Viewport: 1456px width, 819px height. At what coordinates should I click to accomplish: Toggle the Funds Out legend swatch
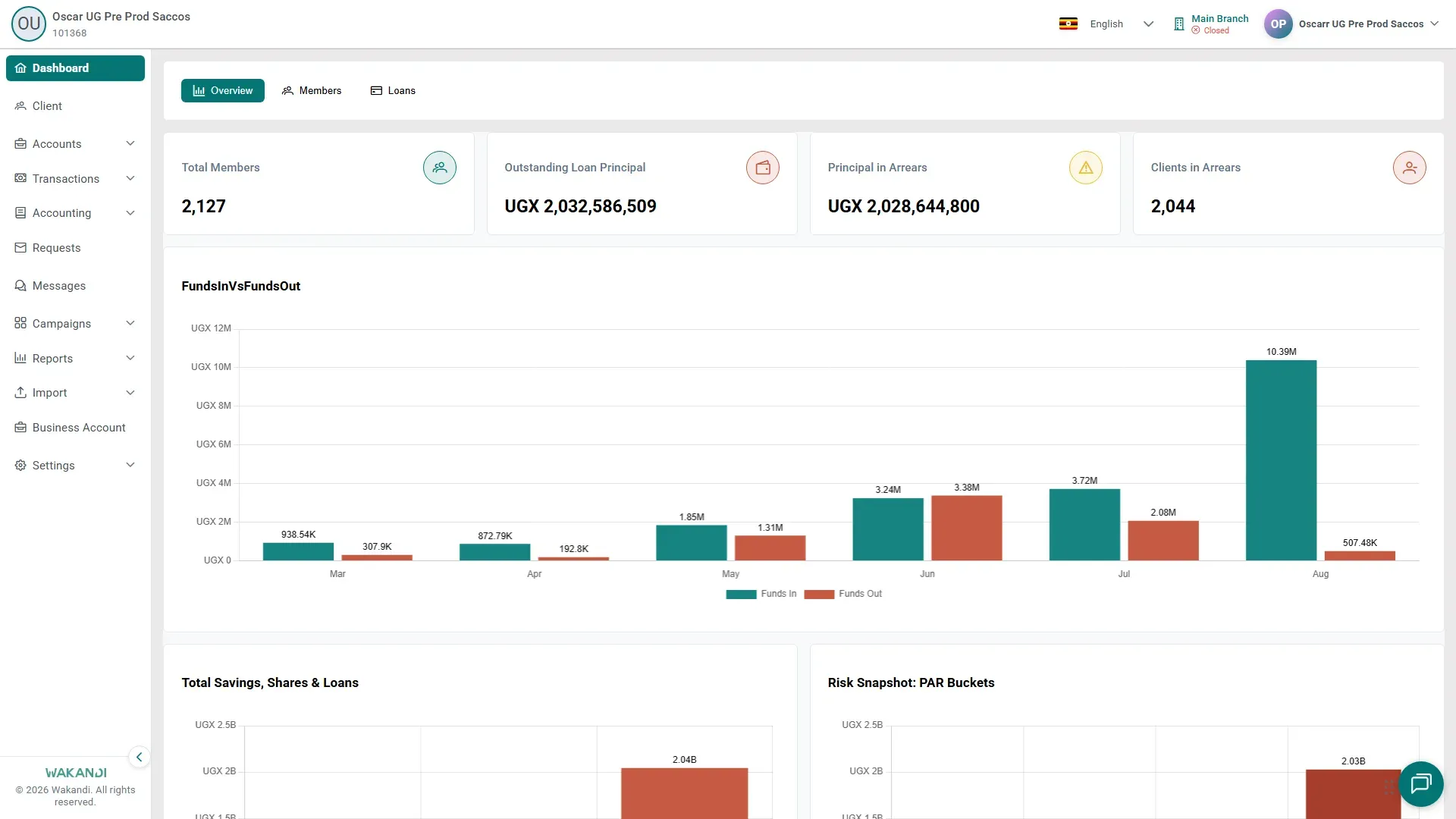819,595
